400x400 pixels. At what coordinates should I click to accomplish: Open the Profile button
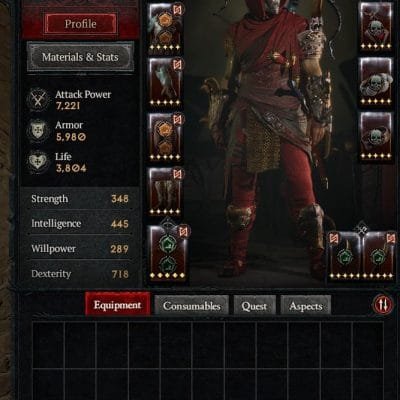tap(80, 24)
